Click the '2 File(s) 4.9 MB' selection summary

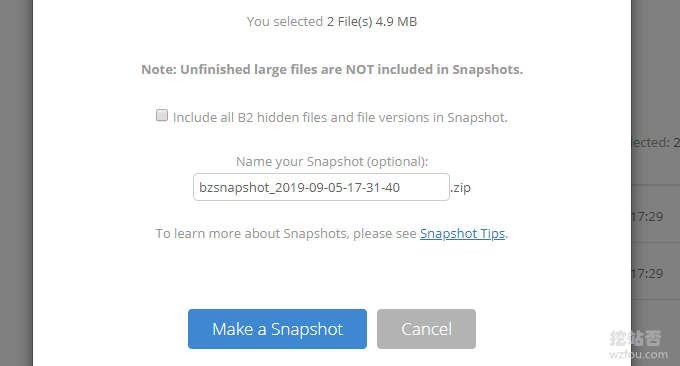[372, 21]
